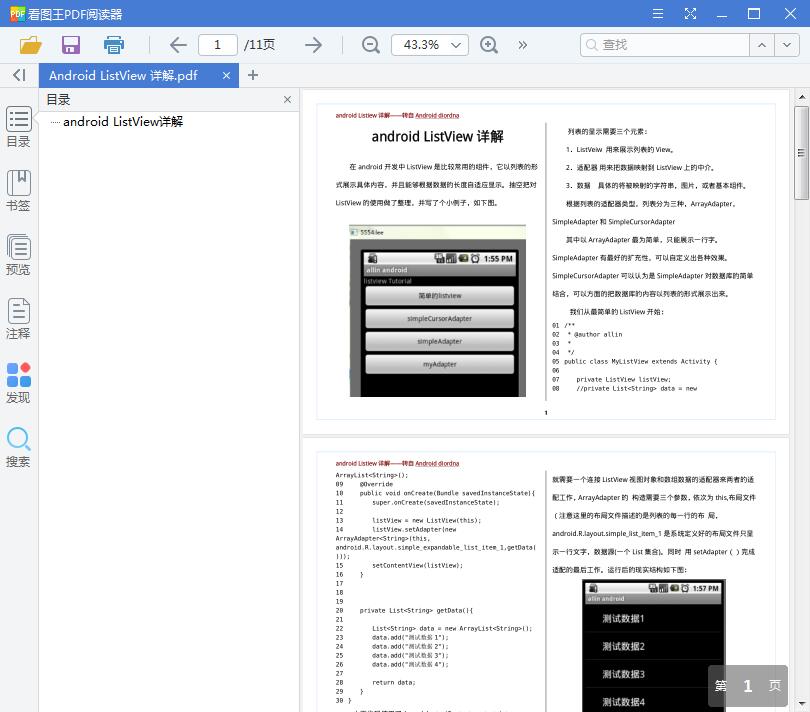Zoom in using the magnifier plus icon
Viewport: 810px width, 712px height.
coord(489,45)
